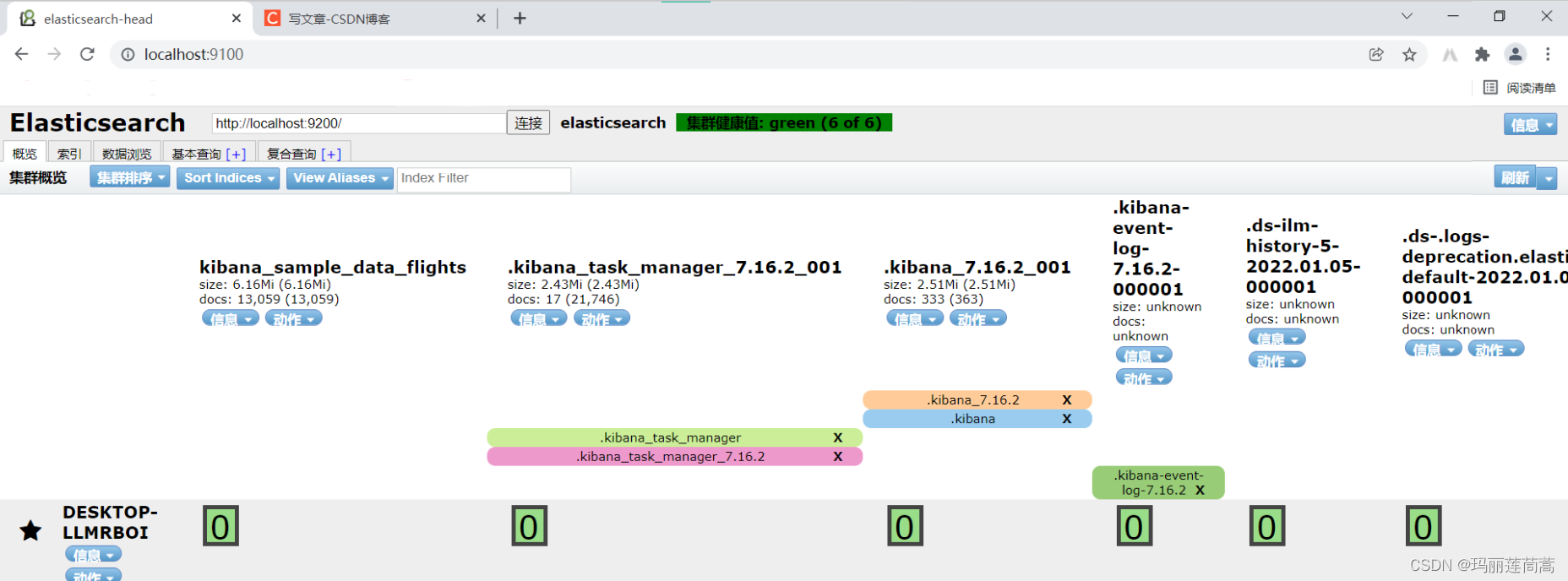Click the Elasticsearch title heading
The width and height of the screenshot is (1568, 581).
point(98,122)
